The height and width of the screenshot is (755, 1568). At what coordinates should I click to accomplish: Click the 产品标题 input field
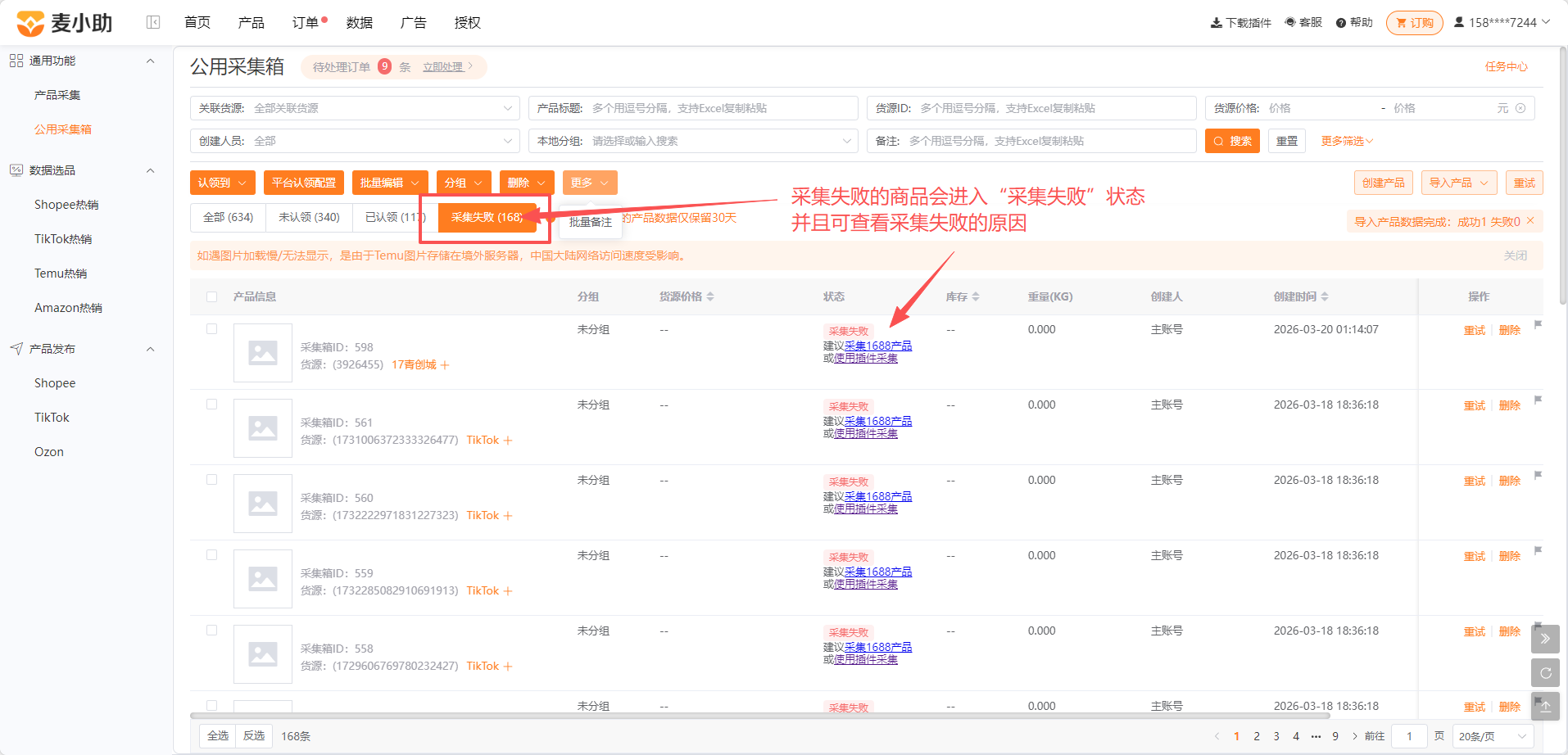[x=693, y=108]
